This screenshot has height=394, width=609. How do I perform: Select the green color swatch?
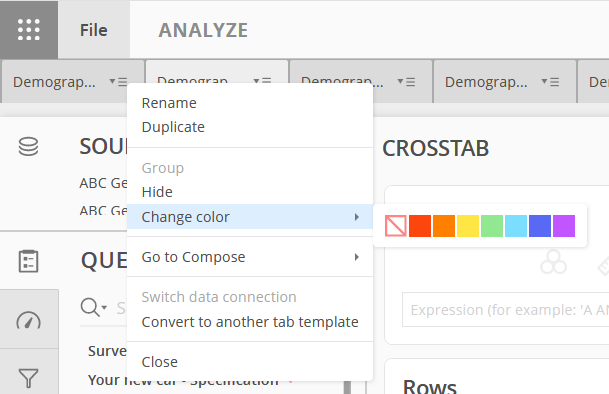pyautogui.click(x=492, y=226)
